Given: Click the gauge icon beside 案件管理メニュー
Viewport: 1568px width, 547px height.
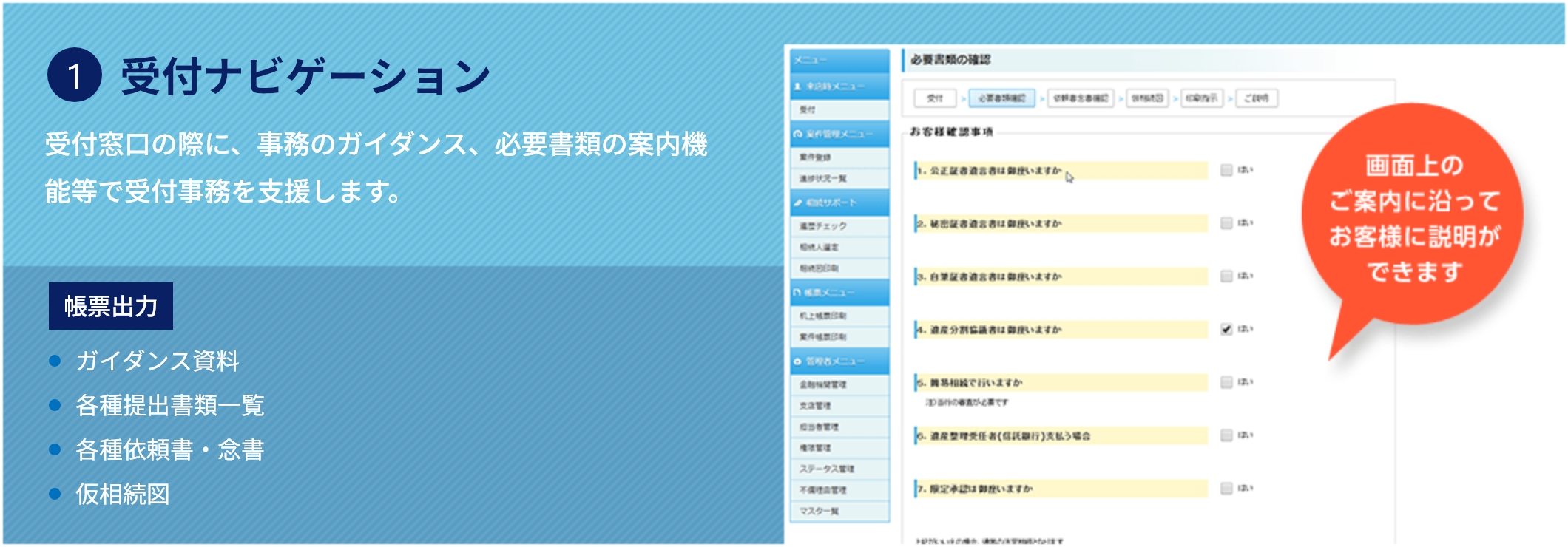Looking at the screenshot, I should 797,134.
